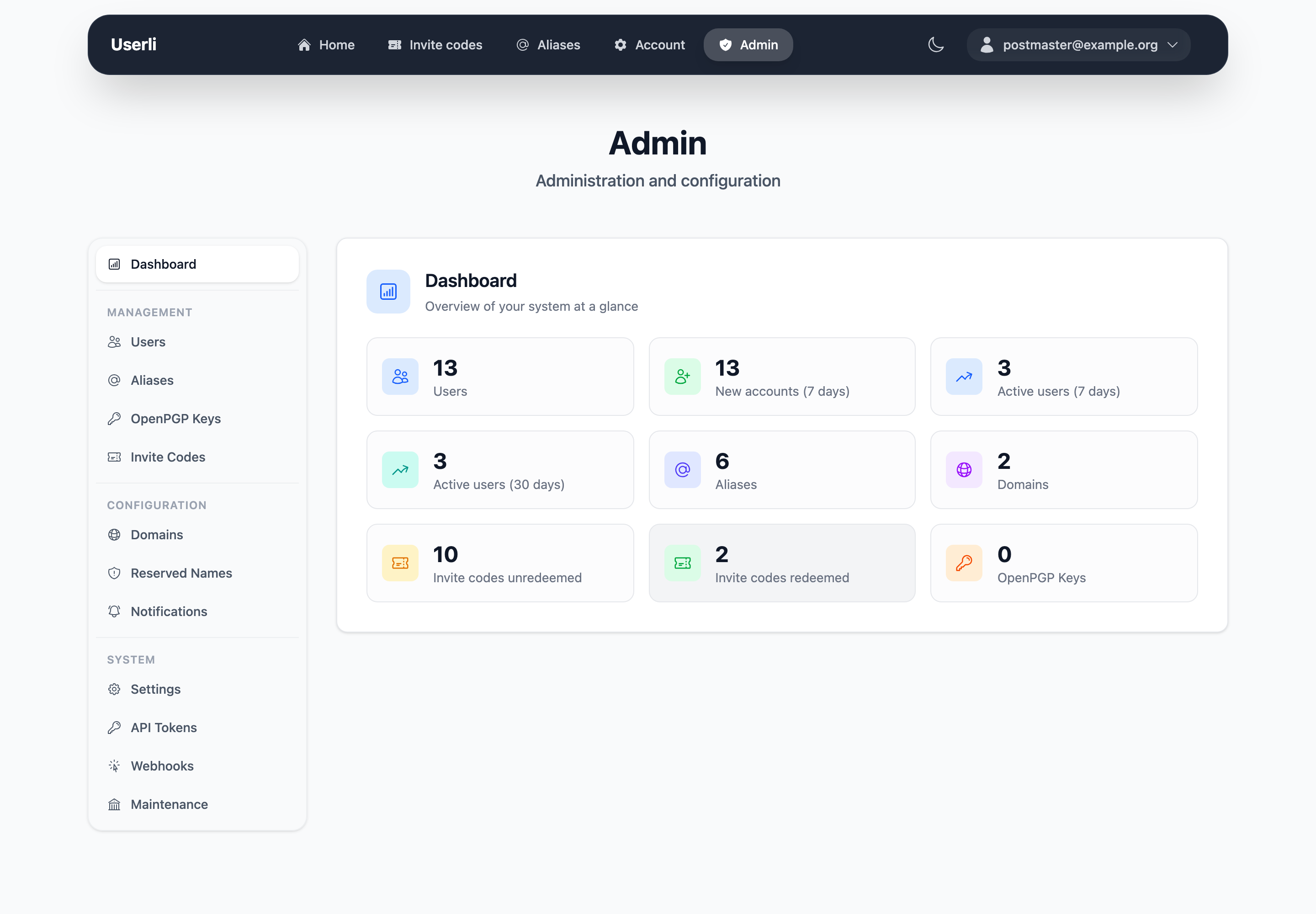The width and height of the screenshot is (1316, 914).
Task: Open the 13 Users stat card
Action: point(500,377)
